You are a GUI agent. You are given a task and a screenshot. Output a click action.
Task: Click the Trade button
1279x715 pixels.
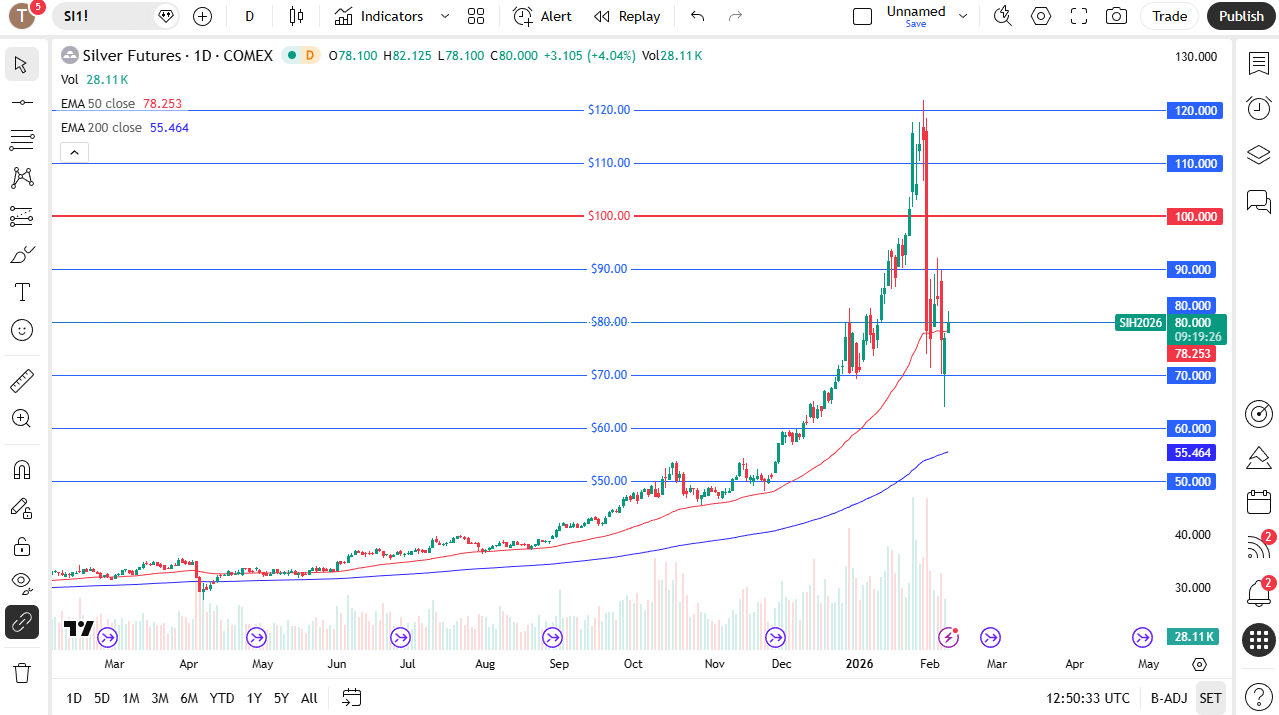[x=1169, y=16]
